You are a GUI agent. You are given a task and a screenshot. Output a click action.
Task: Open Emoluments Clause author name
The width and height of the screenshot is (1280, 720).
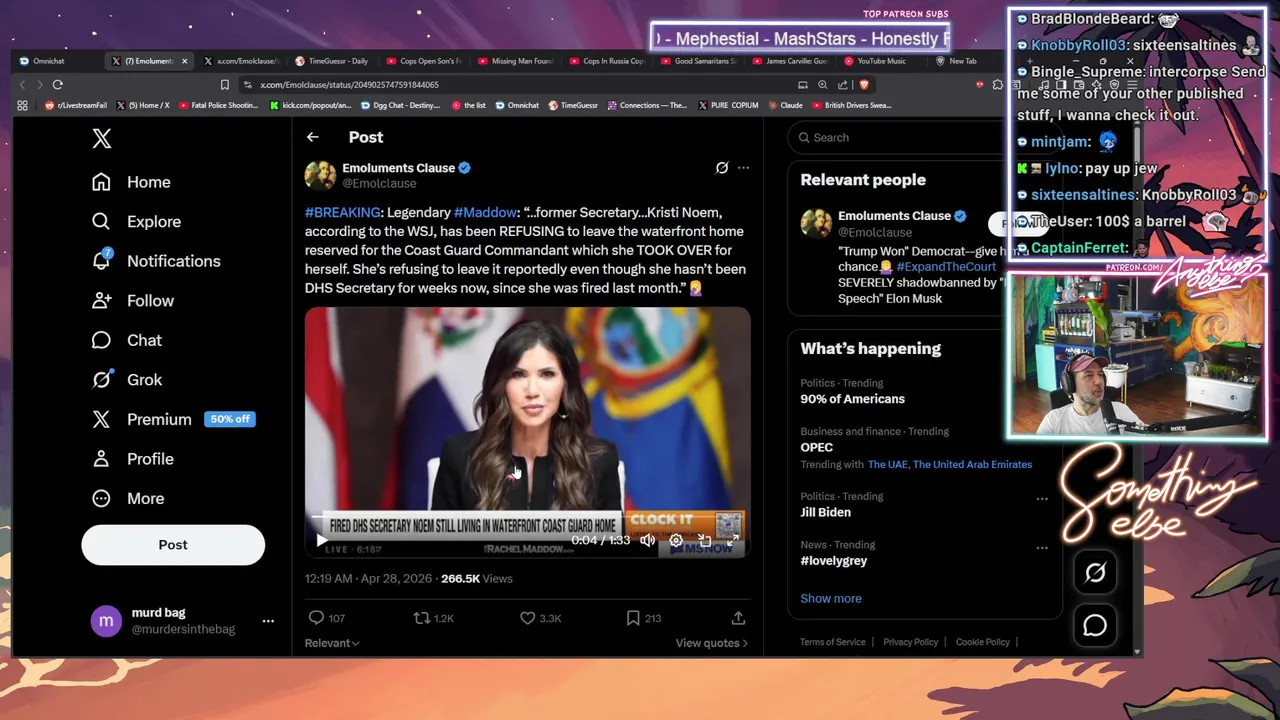[399, 168]
